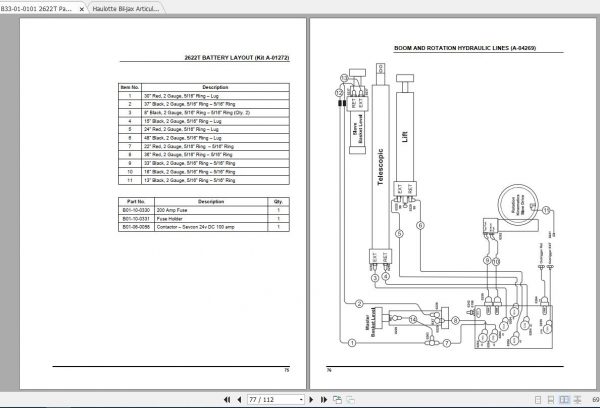
Task: Select the B33-01-0101 2622T Pa... tab
Action: pos(37,9)
